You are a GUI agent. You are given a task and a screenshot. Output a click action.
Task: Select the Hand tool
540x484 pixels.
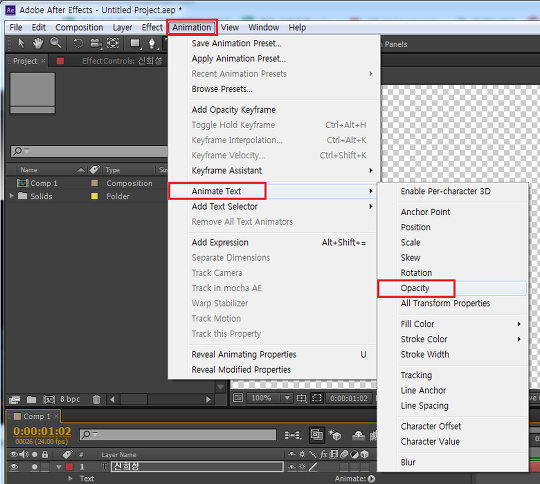coord(38,43)
